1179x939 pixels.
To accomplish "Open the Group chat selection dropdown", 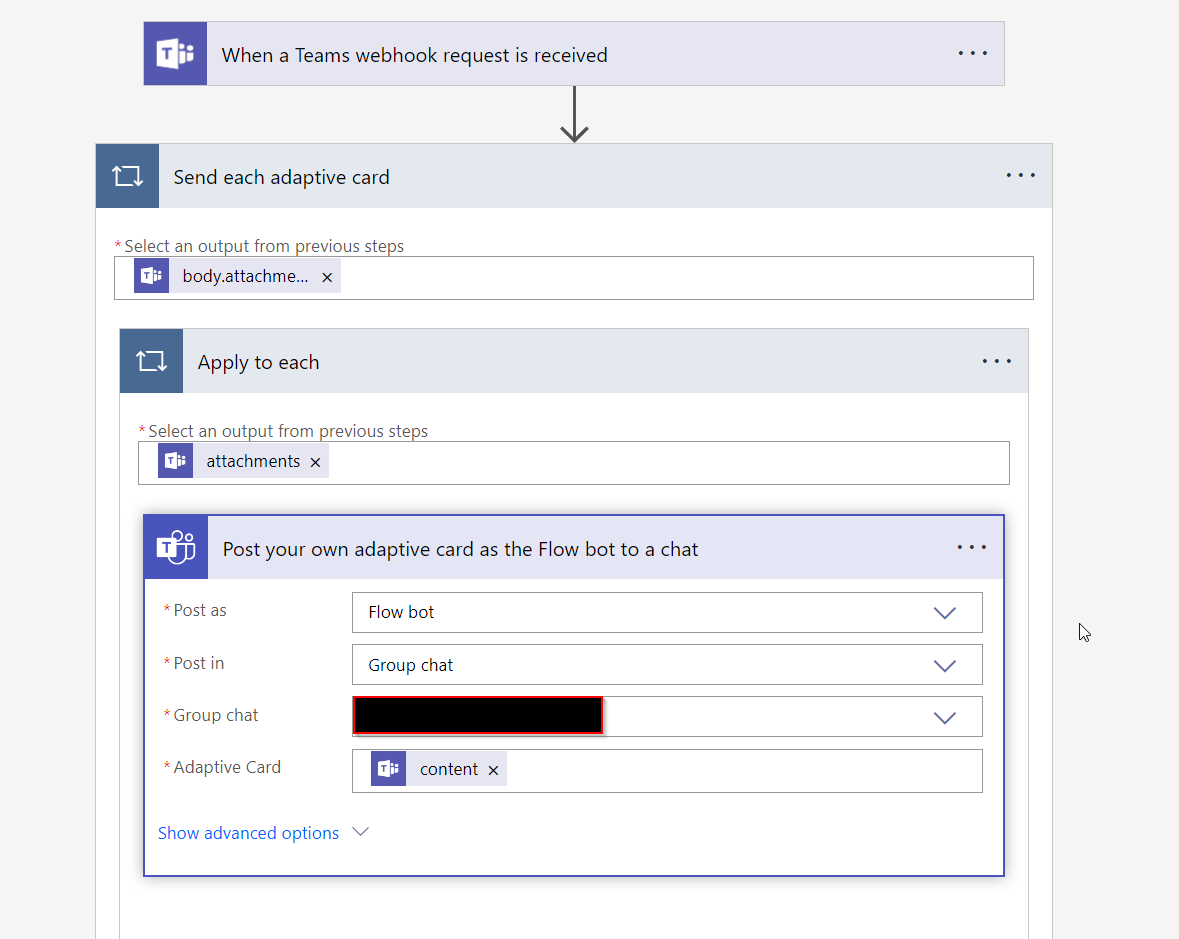I will (944, 717).
